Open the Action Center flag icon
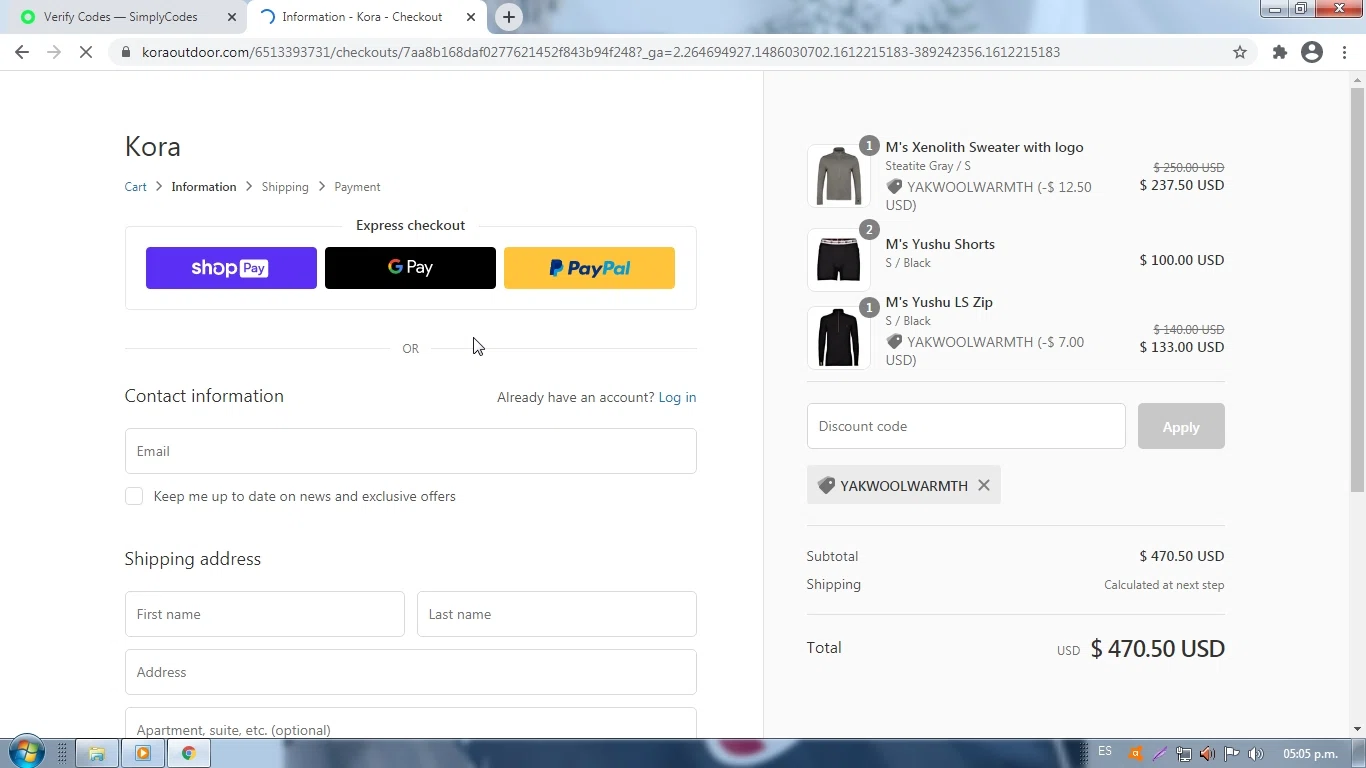 [1232, 754]
